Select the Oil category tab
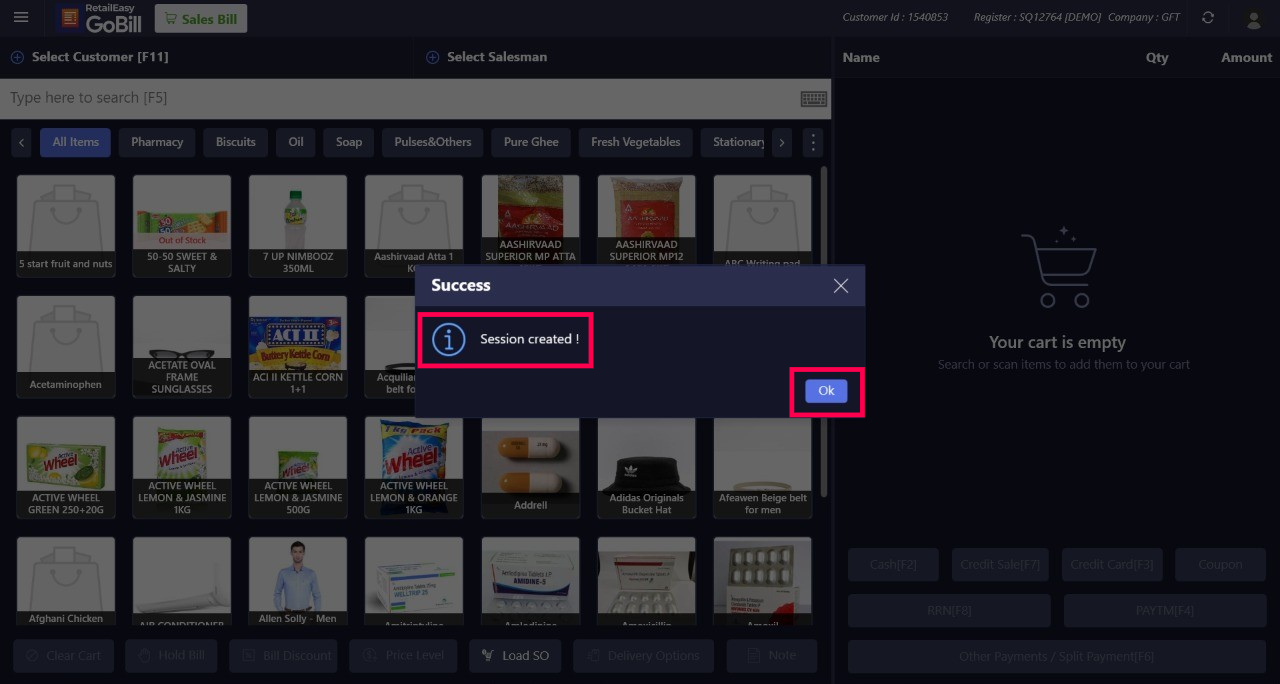This screenshot has height=684, width=1280. 296,142
